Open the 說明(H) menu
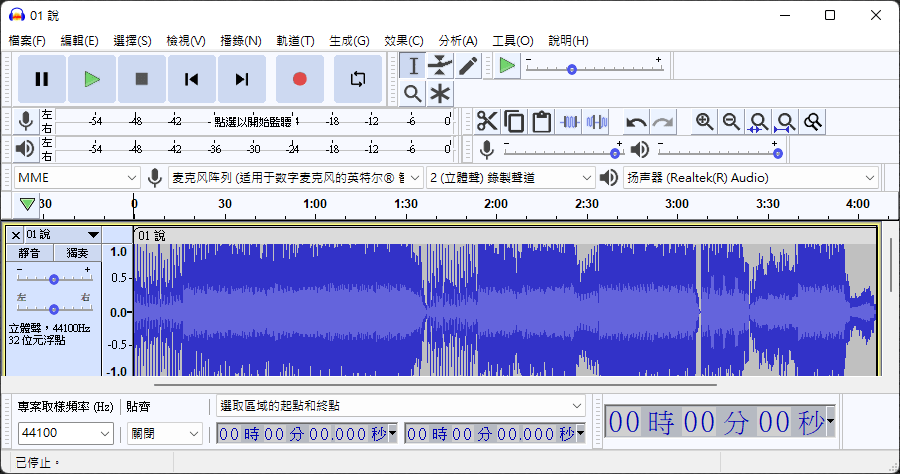Viewport: 900px width, 474px height. 568,41
